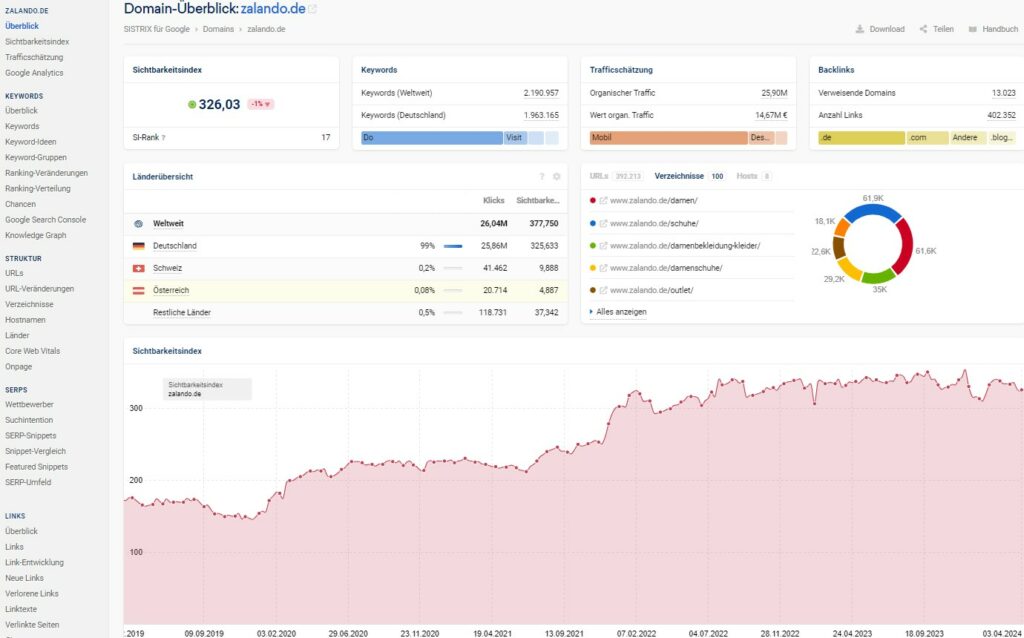Click the SI-Rank help question mark
Screen dimensions: 1024x638
164,137
